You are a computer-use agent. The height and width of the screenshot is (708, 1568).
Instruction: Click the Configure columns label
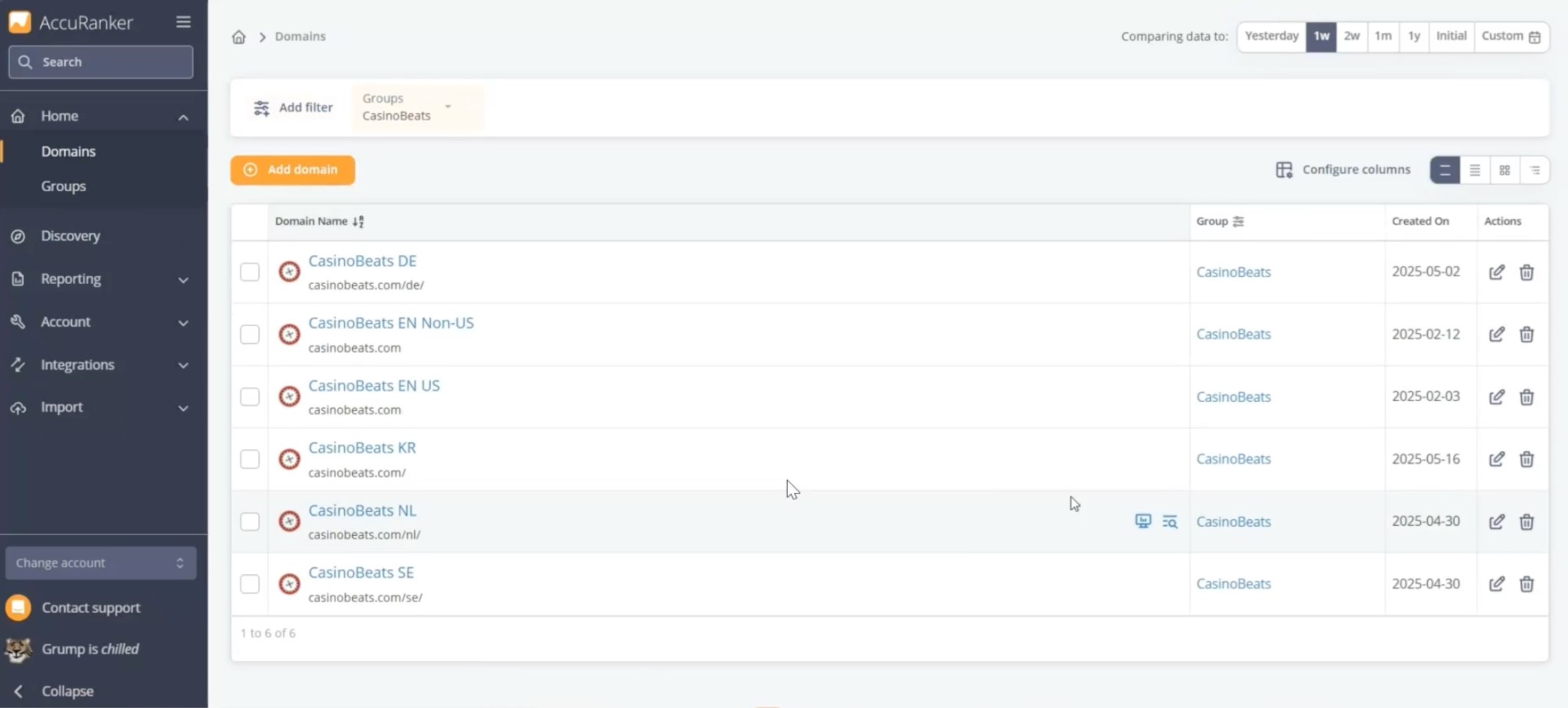coord(1356,170)
